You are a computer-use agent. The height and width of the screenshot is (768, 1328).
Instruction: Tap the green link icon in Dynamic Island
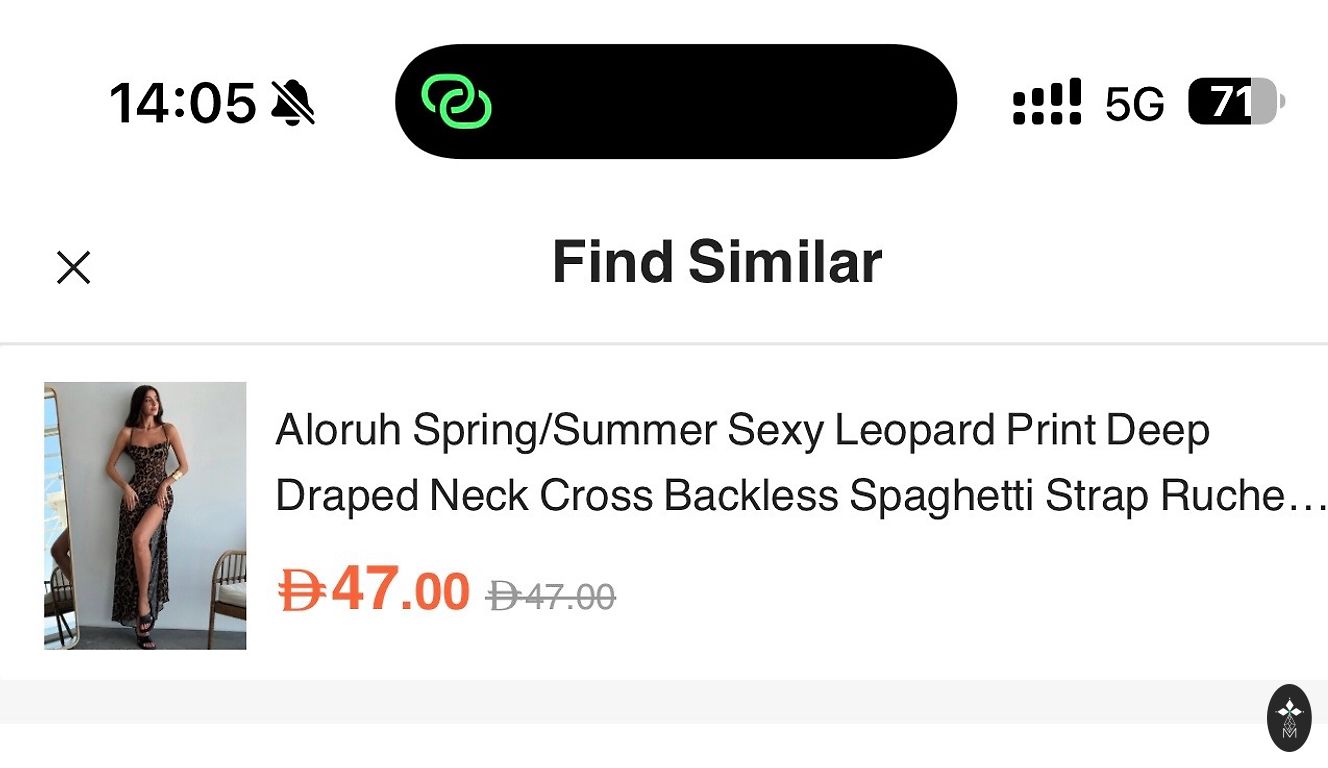tap(456, 102)
